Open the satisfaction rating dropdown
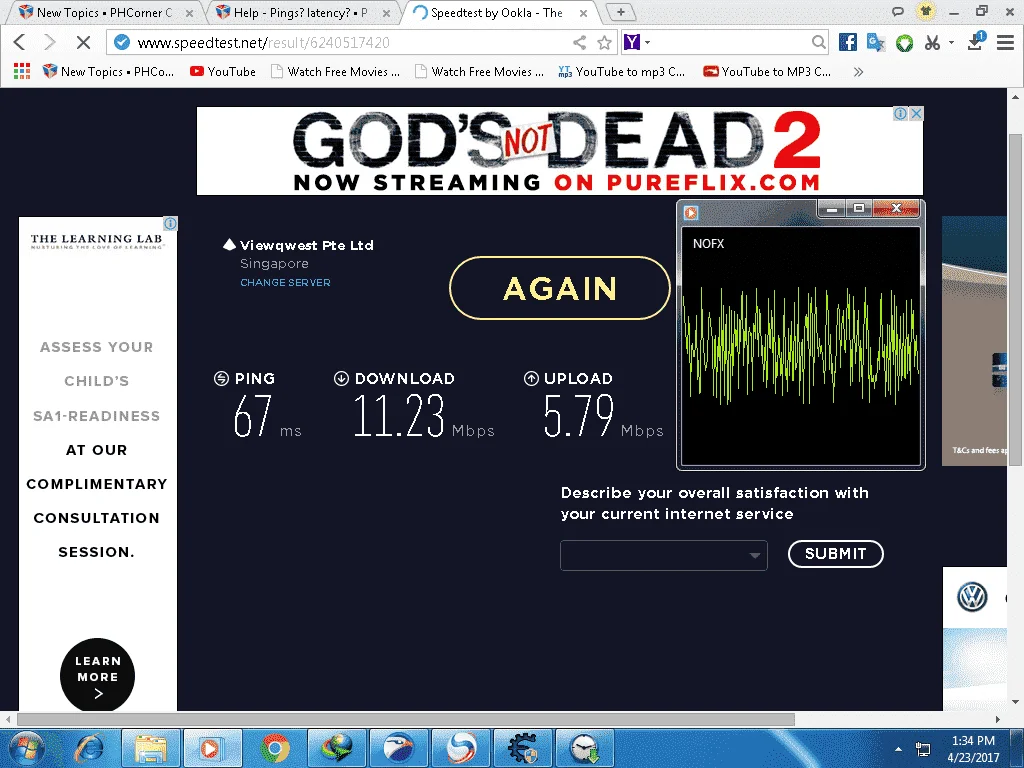Image resolution: width=1024 pixels, height=768 pixels. coord(664,555)
